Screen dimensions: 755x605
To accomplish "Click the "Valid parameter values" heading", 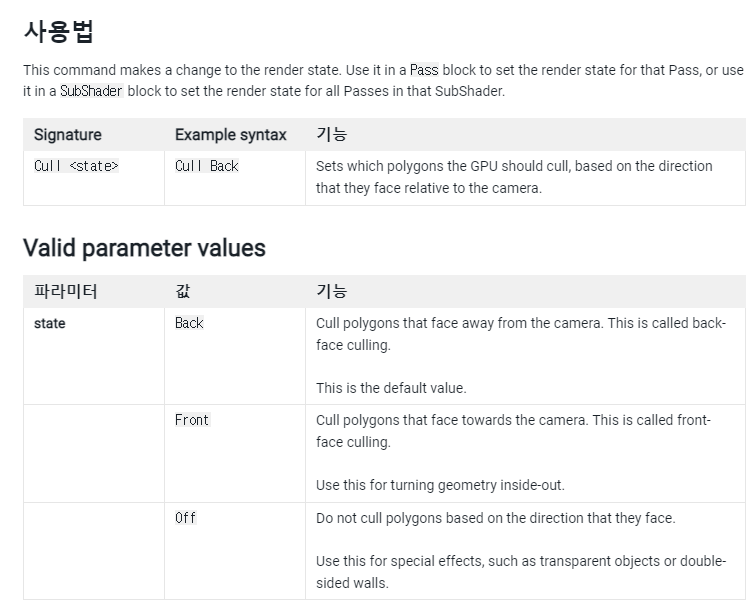I will click(x=144, y=248).
